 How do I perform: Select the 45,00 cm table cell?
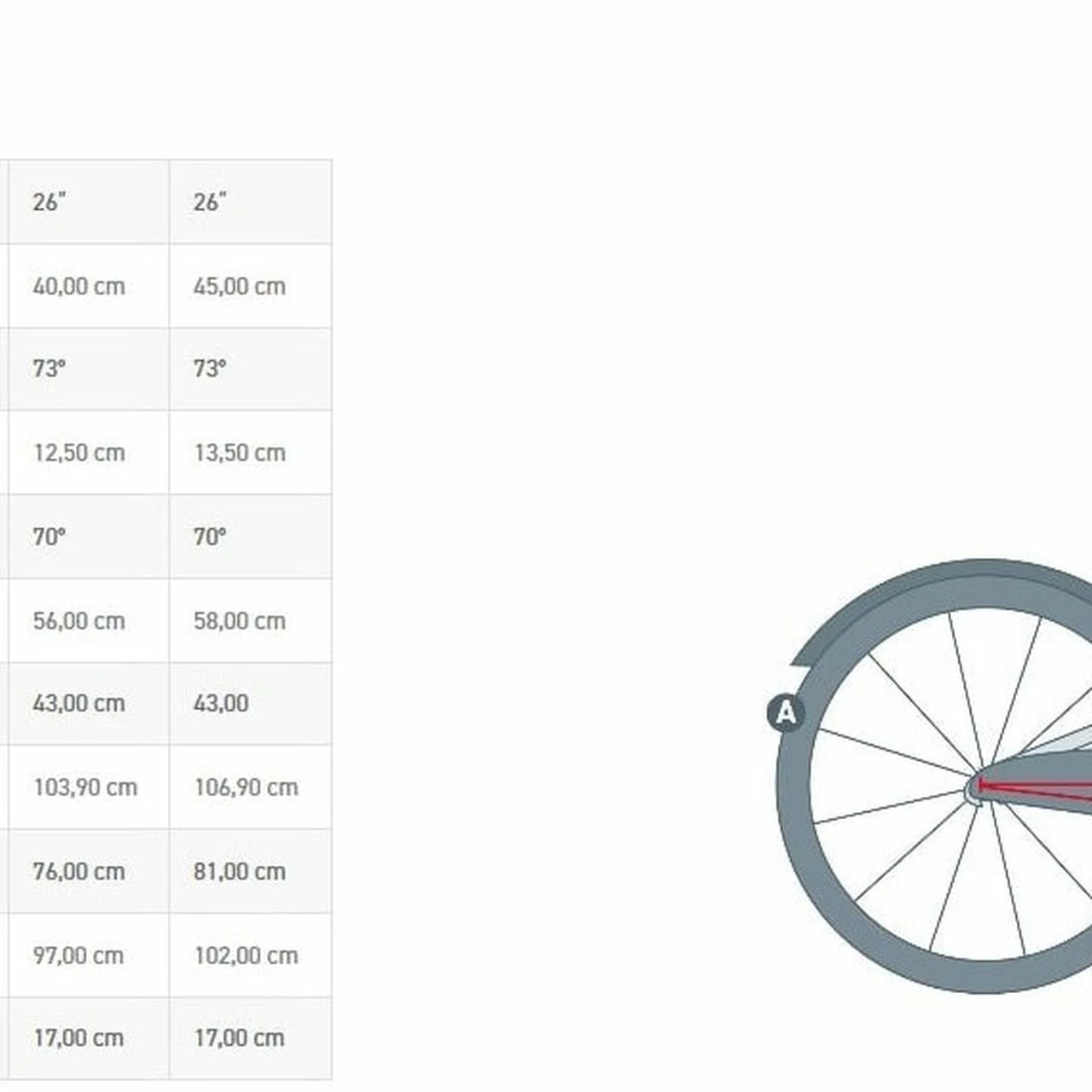tap(239, 286)
